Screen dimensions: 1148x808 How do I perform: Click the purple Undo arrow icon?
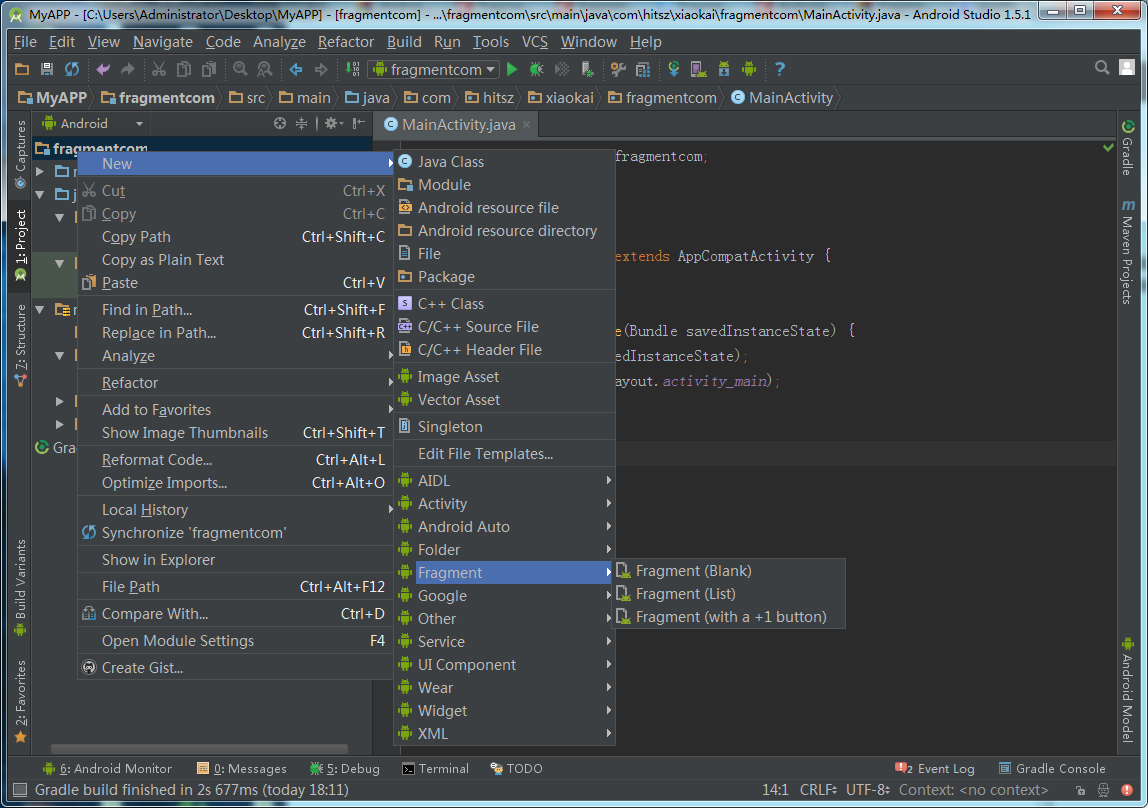(103, 70)
